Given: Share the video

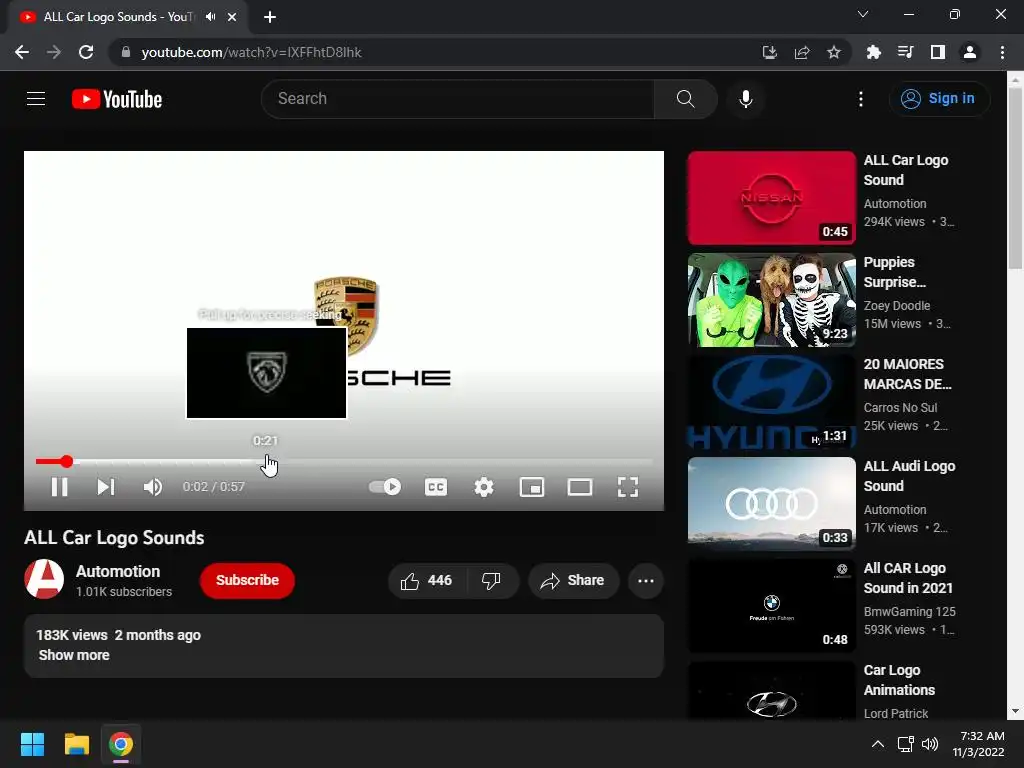Looking at the screenshot, I should click(x=573, y=581).
